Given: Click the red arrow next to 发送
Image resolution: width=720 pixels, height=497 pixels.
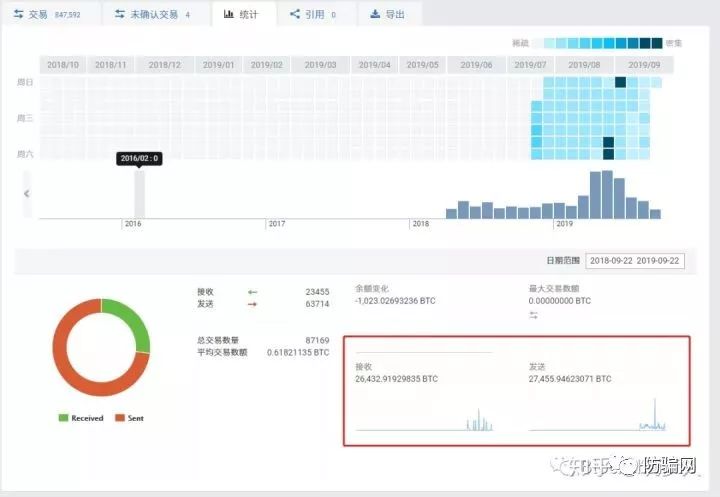Looking at the screenshot, I should tap(253, 304).
